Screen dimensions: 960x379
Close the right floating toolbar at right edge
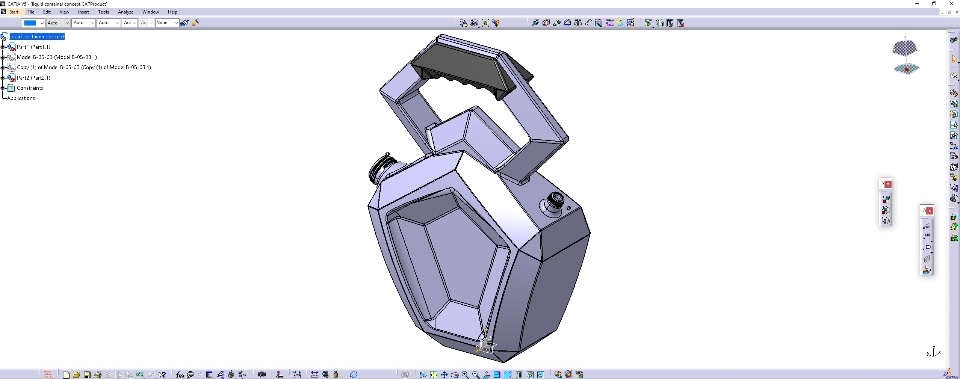tap(929, 211)
